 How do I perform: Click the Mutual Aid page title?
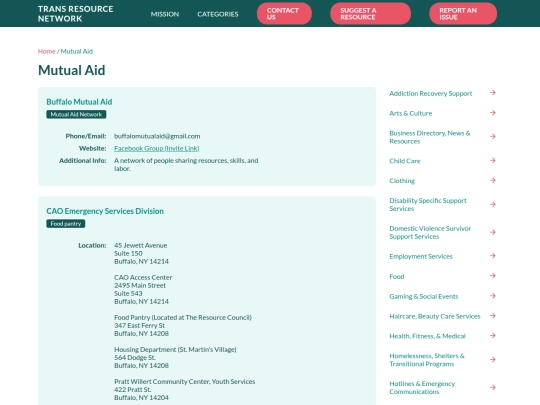(x=72, y=70)
